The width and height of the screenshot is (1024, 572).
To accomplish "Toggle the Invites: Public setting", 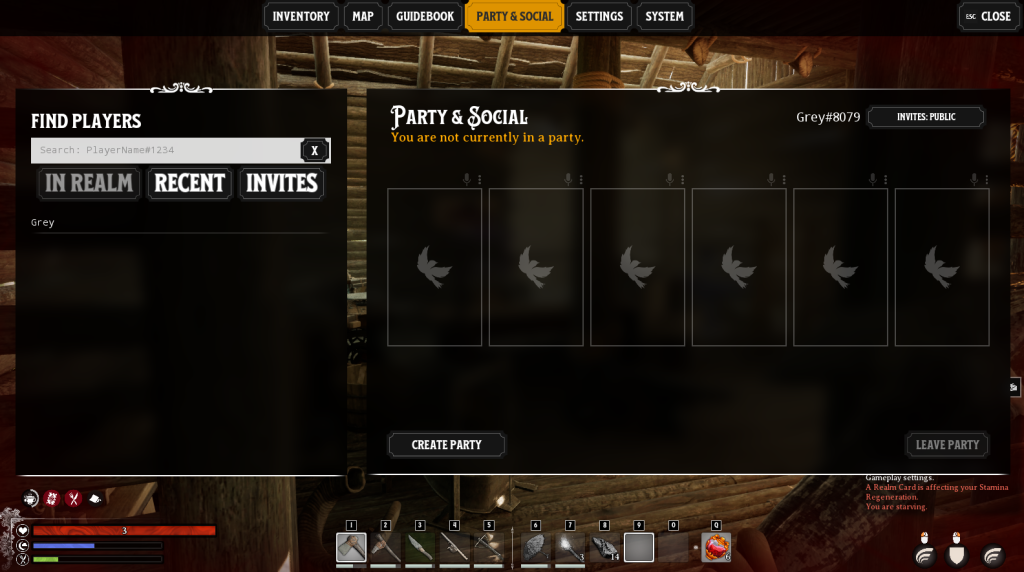I will (926, 117).
